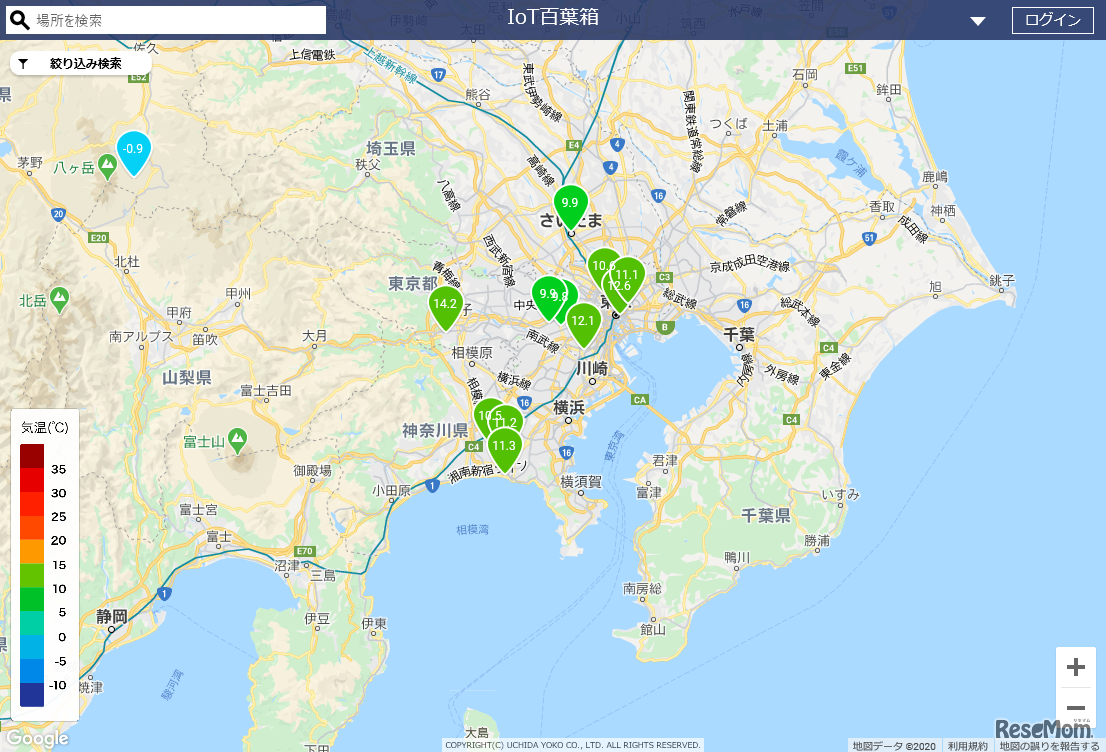Expand the header dropdown arrow
The width and height of the screenshot is (1106, 752).
pos(978,20)
